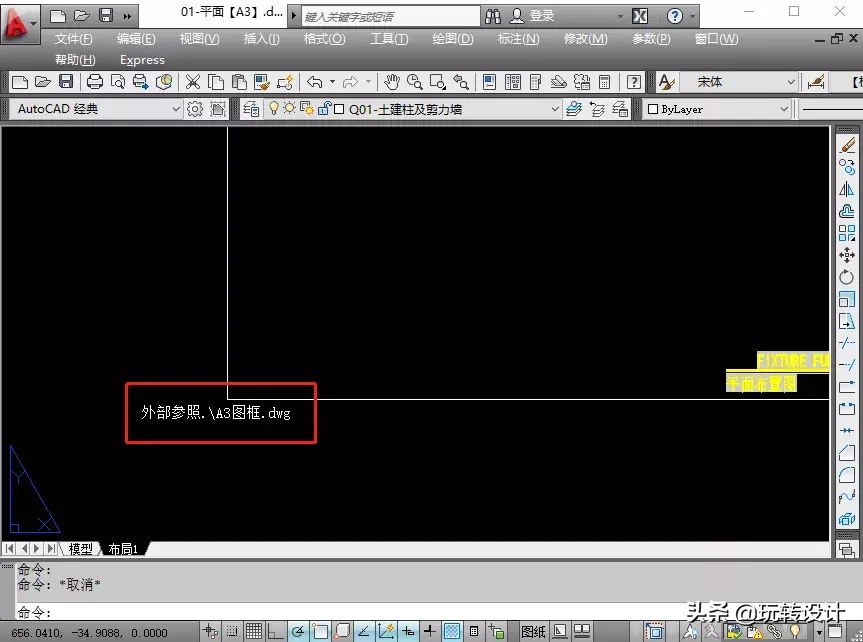Click the Text Style icon
The width and height of the screenshot is (863, 642).
click(x=667, y=82)
